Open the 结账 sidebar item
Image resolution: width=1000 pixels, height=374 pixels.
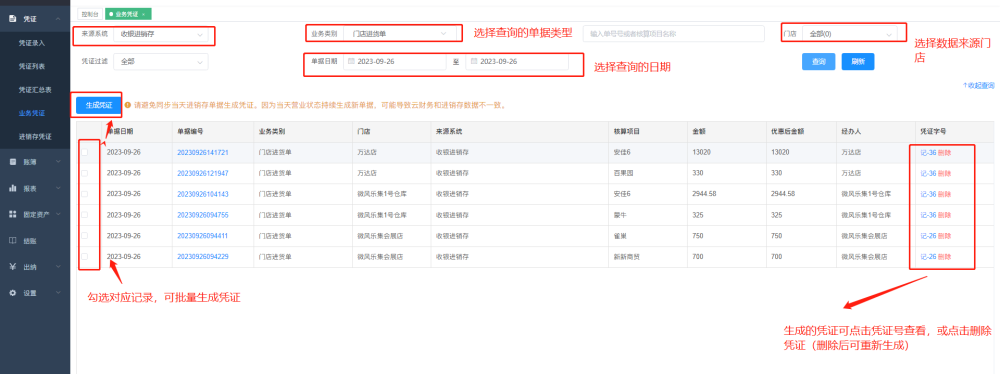click(30, 241)
